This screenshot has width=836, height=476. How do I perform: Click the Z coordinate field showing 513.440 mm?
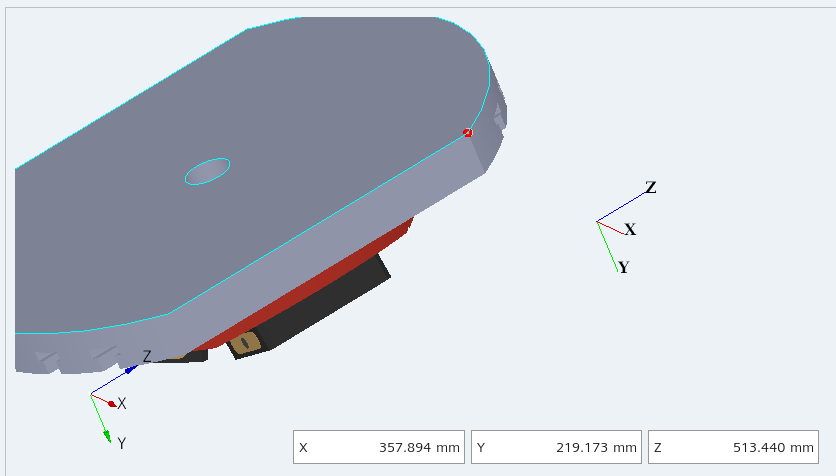[732, 447]
